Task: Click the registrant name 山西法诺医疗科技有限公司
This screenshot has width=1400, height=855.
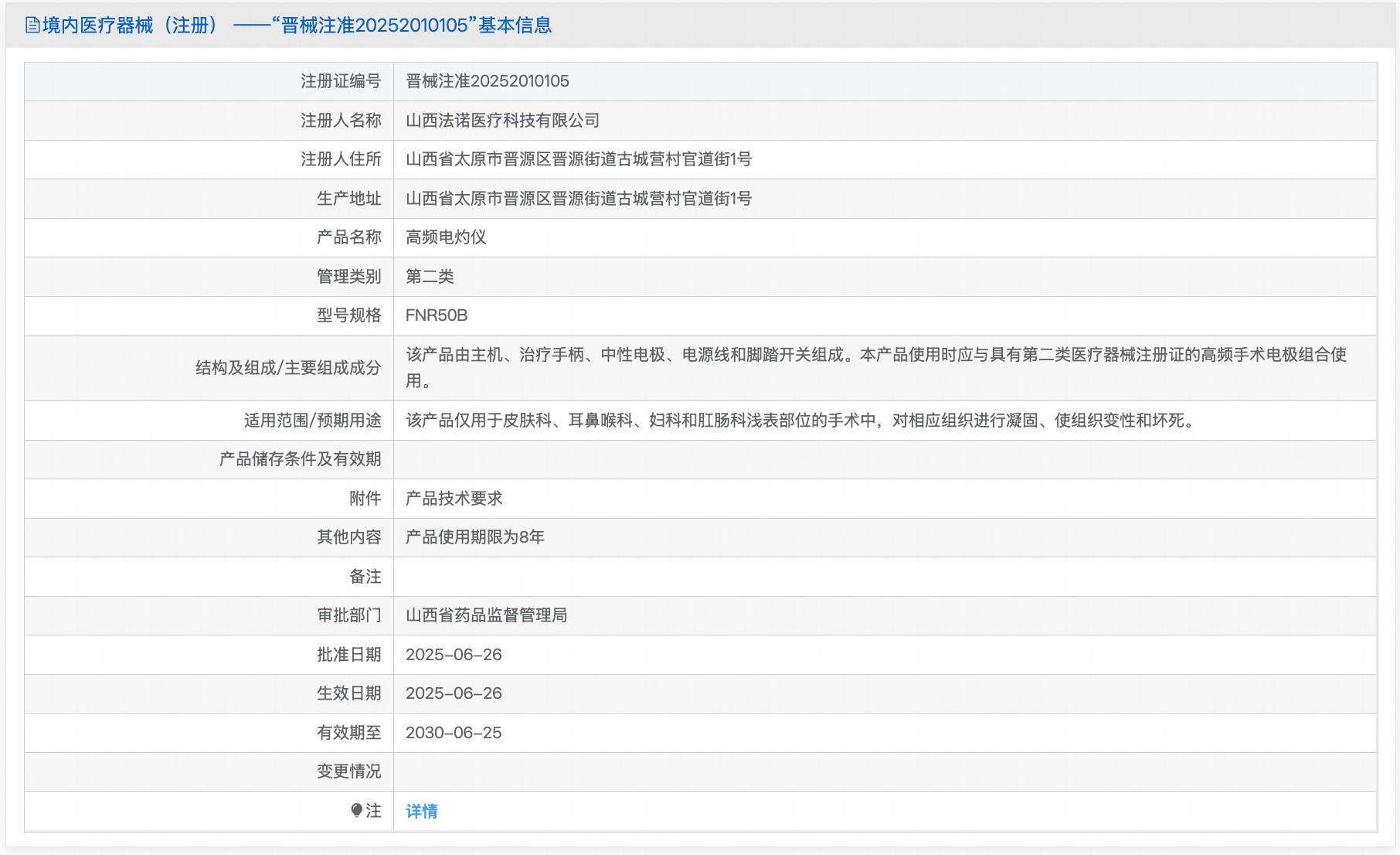Action: (503, 121)
